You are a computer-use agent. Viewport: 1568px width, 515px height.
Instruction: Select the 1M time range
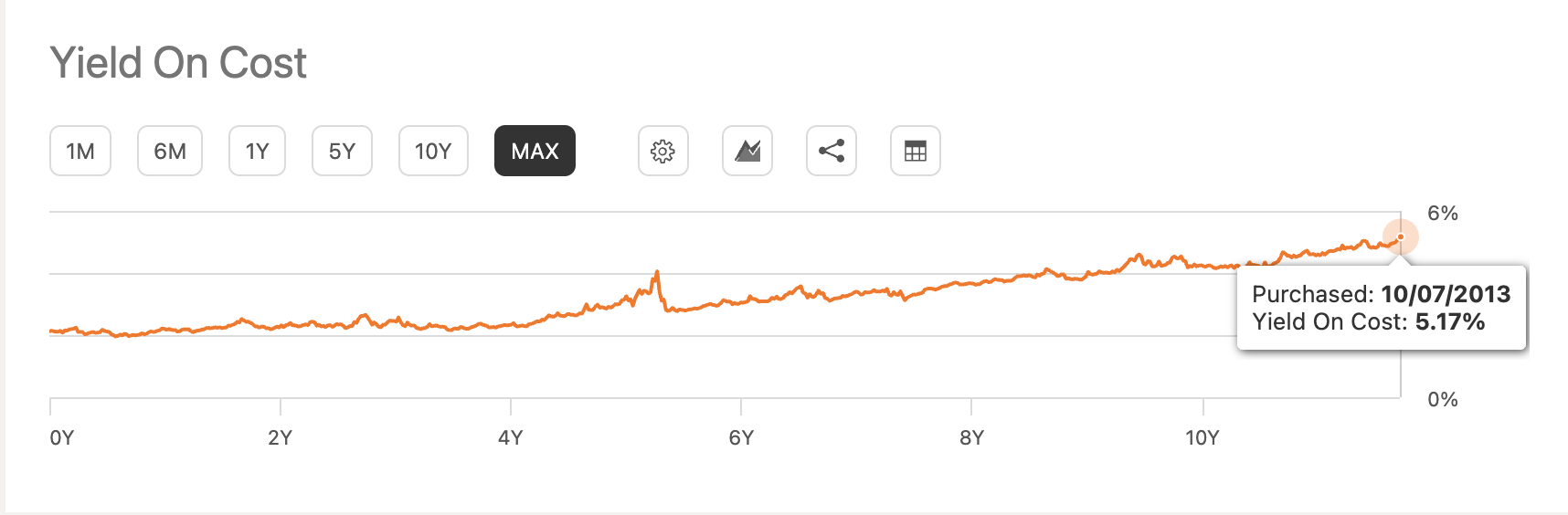80,151
